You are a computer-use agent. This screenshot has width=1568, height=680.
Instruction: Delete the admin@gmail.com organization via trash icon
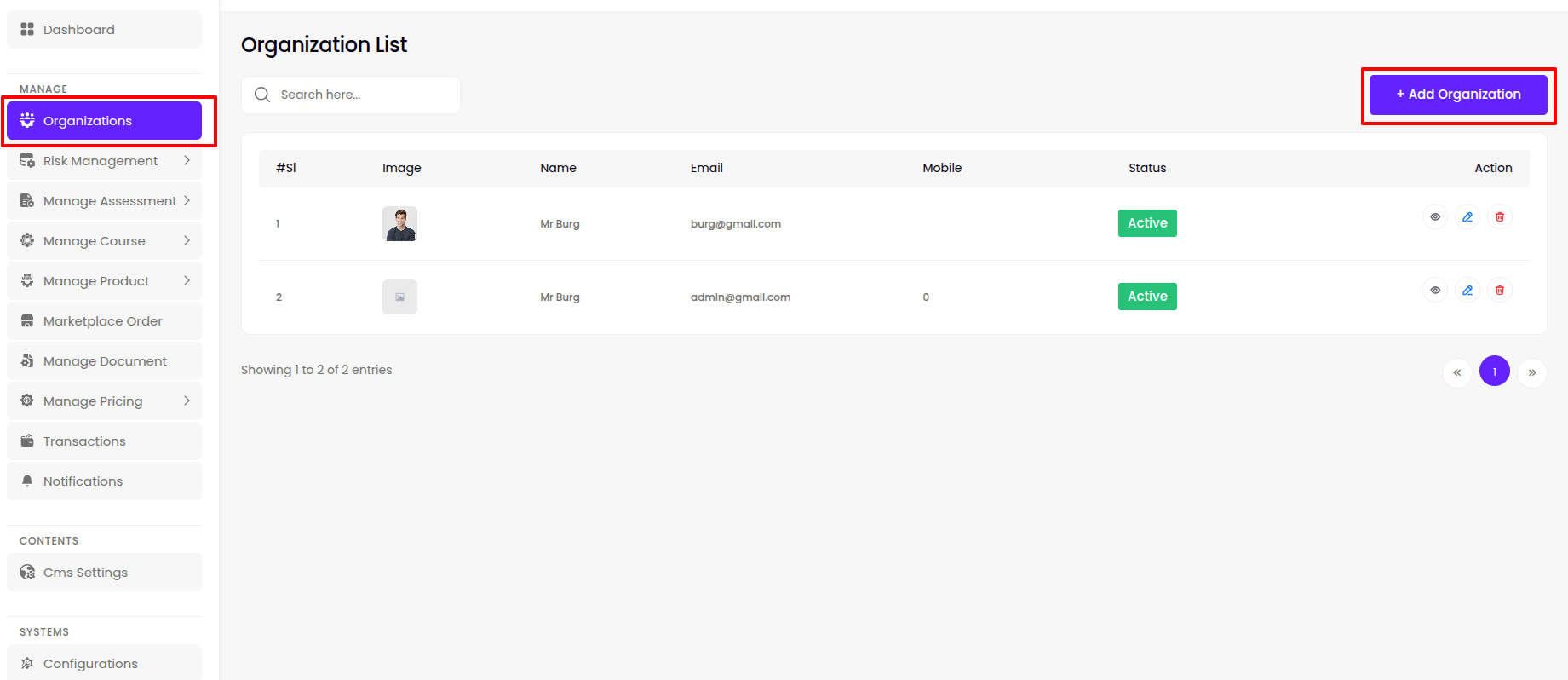point(1499,291)
